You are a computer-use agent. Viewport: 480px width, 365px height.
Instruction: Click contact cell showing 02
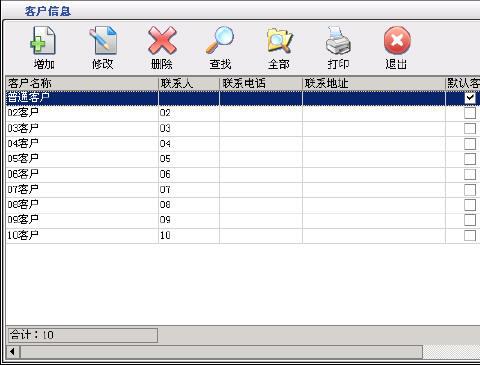pos(189,113)
